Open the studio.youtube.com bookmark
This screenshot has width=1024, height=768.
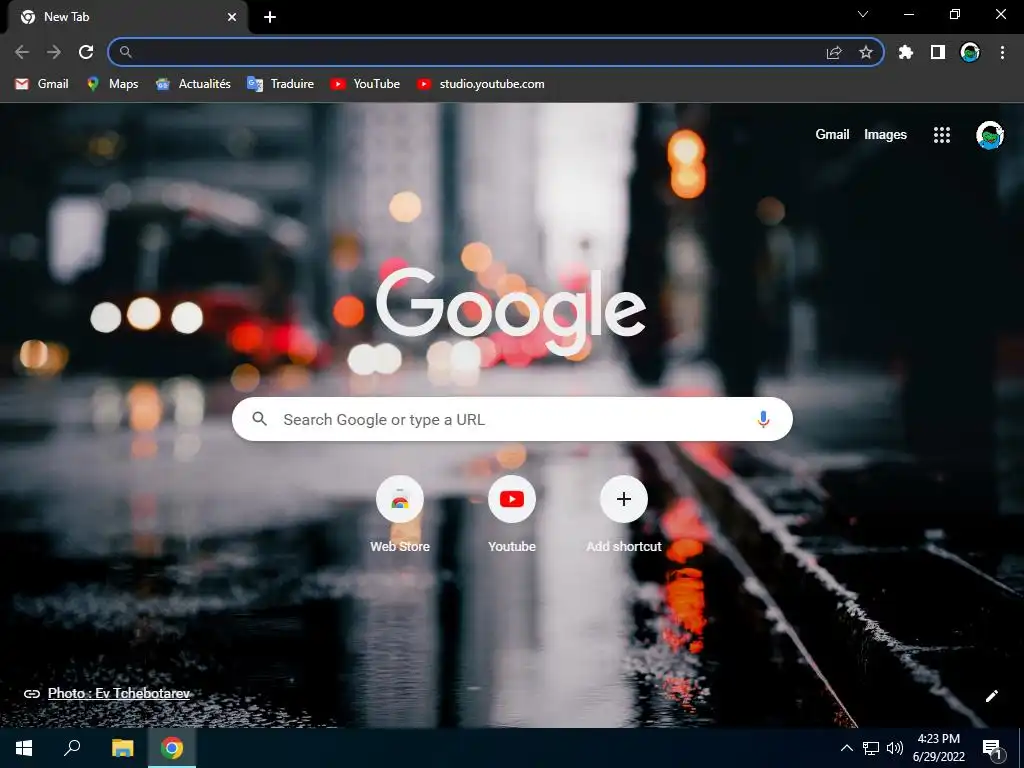pos(481,84)
